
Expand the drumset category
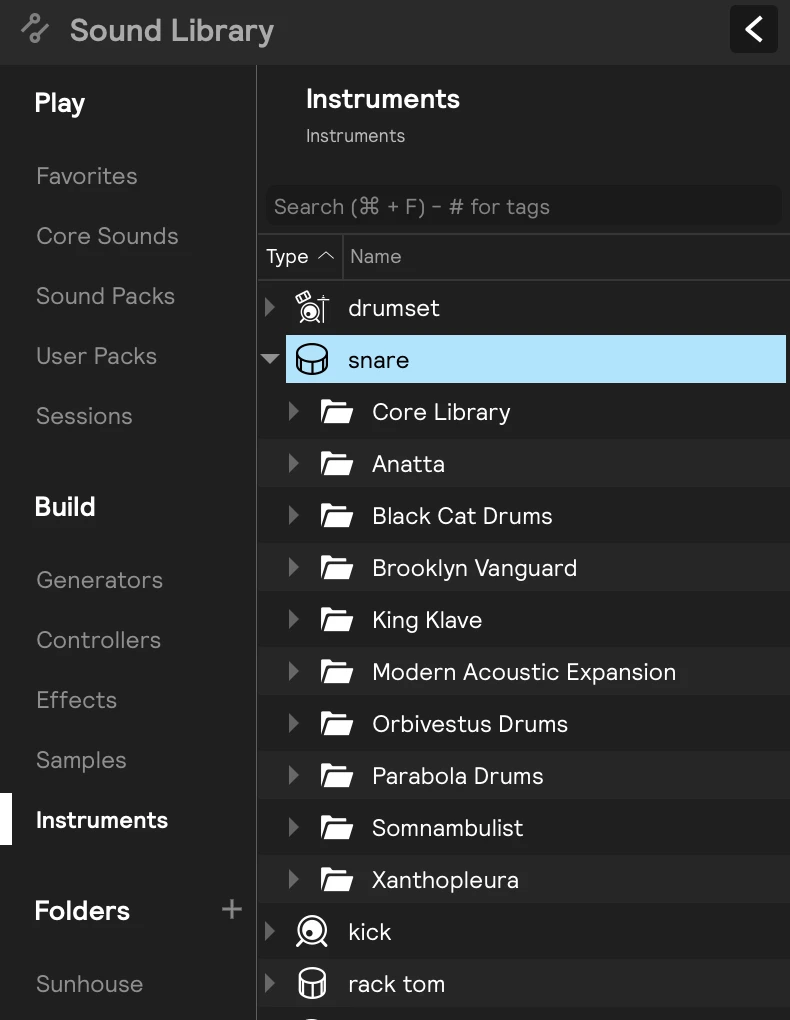click(x=270, y=307)
